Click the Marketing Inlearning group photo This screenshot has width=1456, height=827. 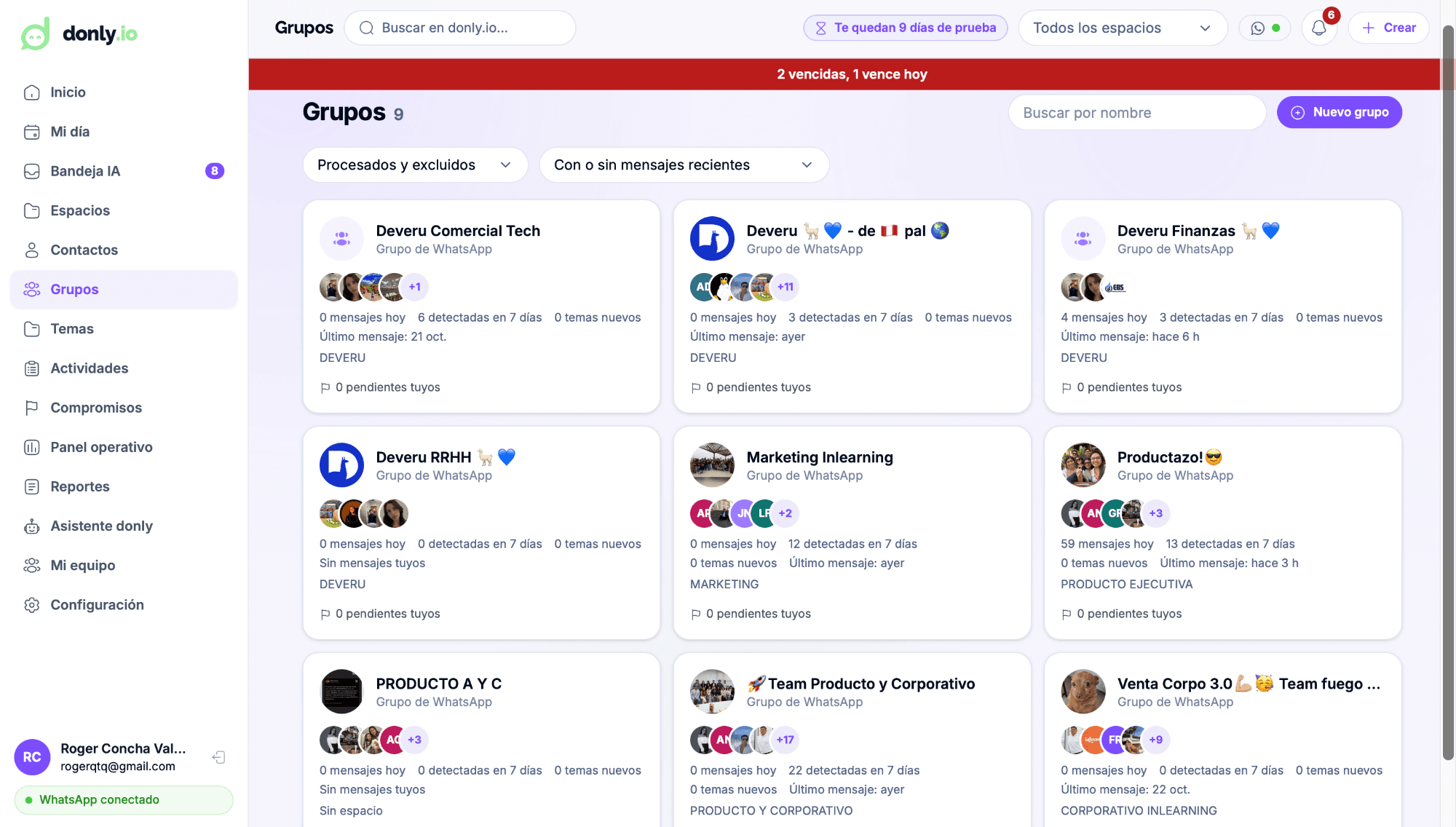(x=712, y=464)
